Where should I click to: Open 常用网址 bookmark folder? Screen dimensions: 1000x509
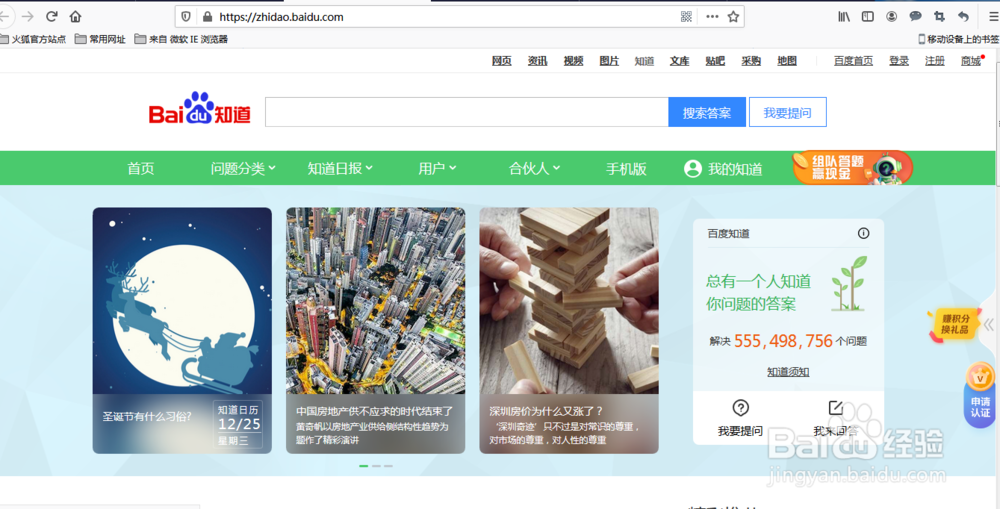pos(100,39)
